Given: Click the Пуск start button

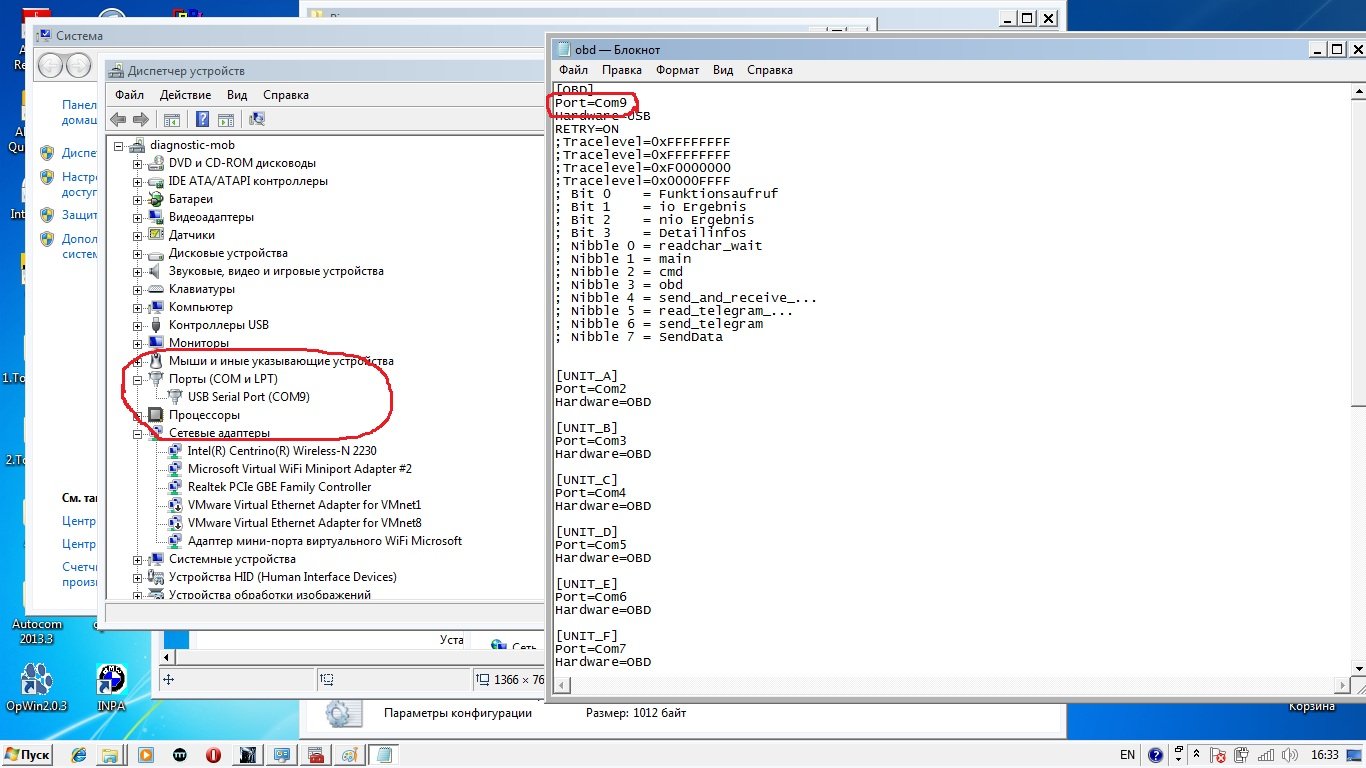Looking at the screenshot, I should (x=28, y=755).
